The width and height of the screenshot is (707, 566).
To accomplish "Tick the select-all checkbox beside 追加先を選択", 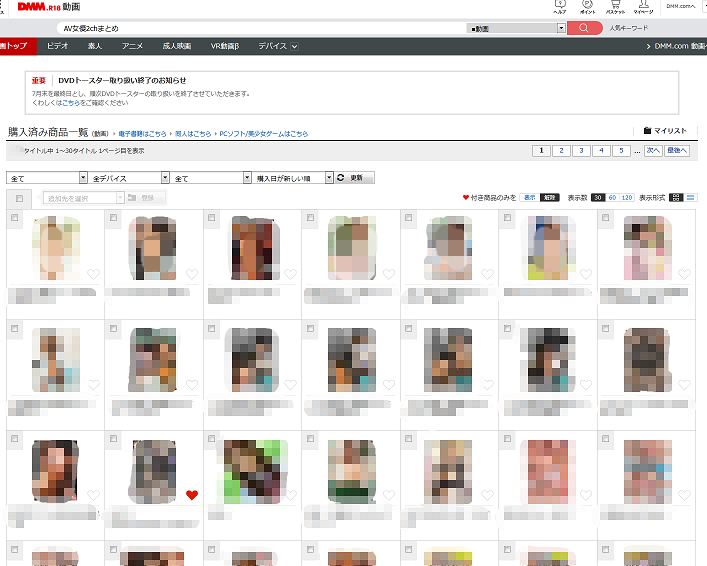I will (20, 199).
